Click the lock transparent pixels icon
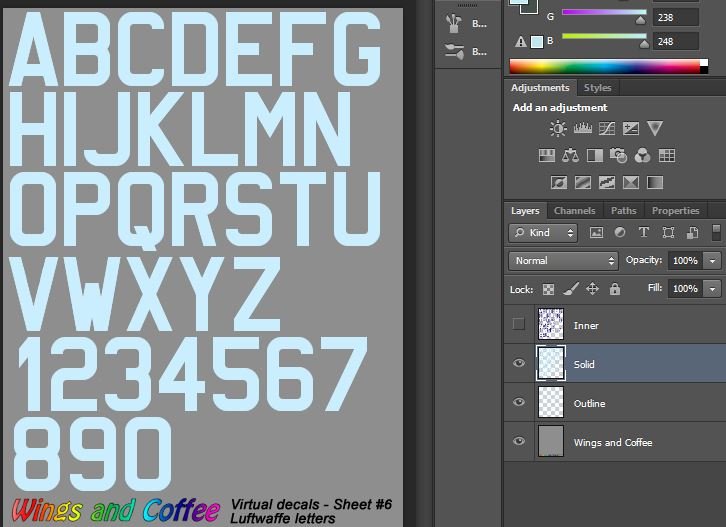This screenshot has width=726, height=527. 548,289
